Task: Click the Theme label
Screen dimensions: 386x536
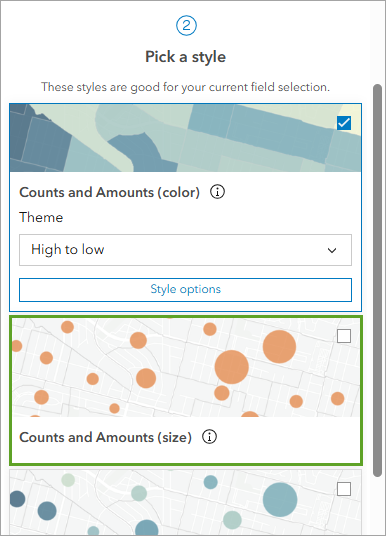Action: (41, 217)
